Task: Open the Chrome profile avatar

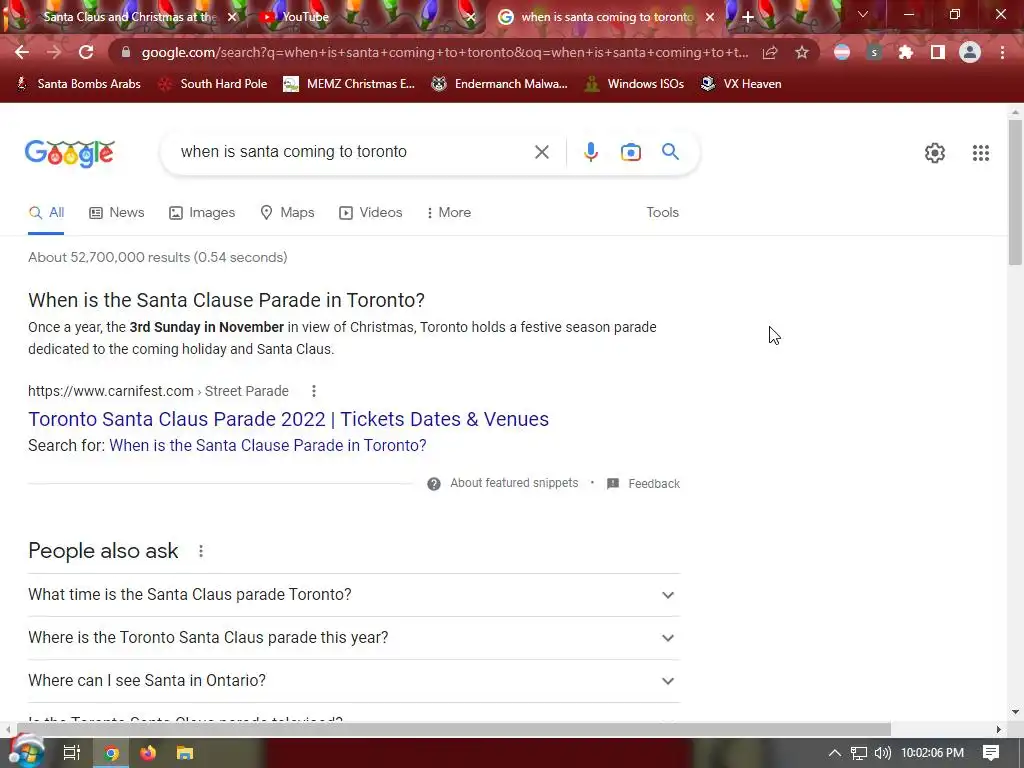Action: coord(970,52)
